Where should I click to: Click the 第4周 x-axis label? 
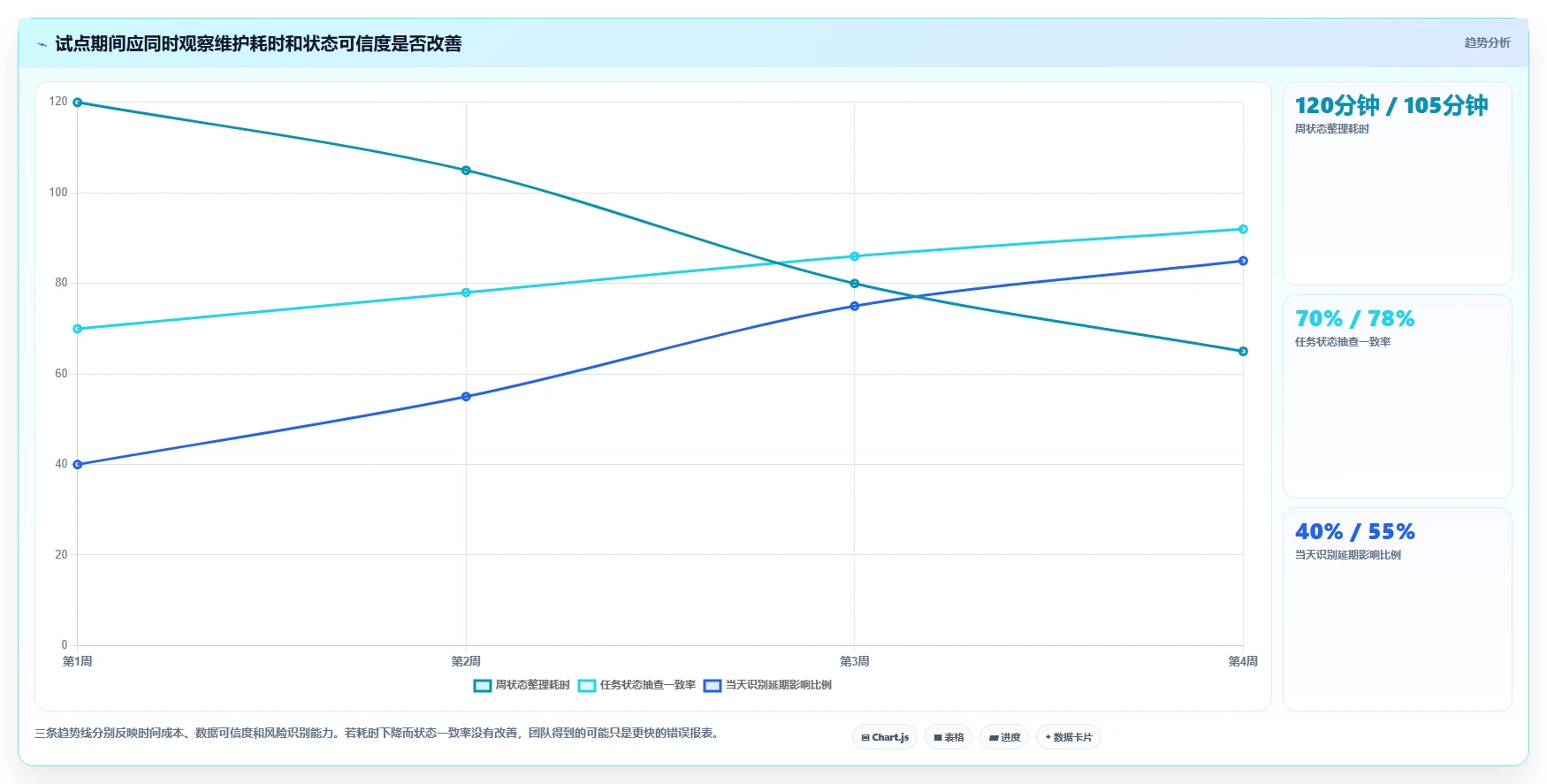1243,661
